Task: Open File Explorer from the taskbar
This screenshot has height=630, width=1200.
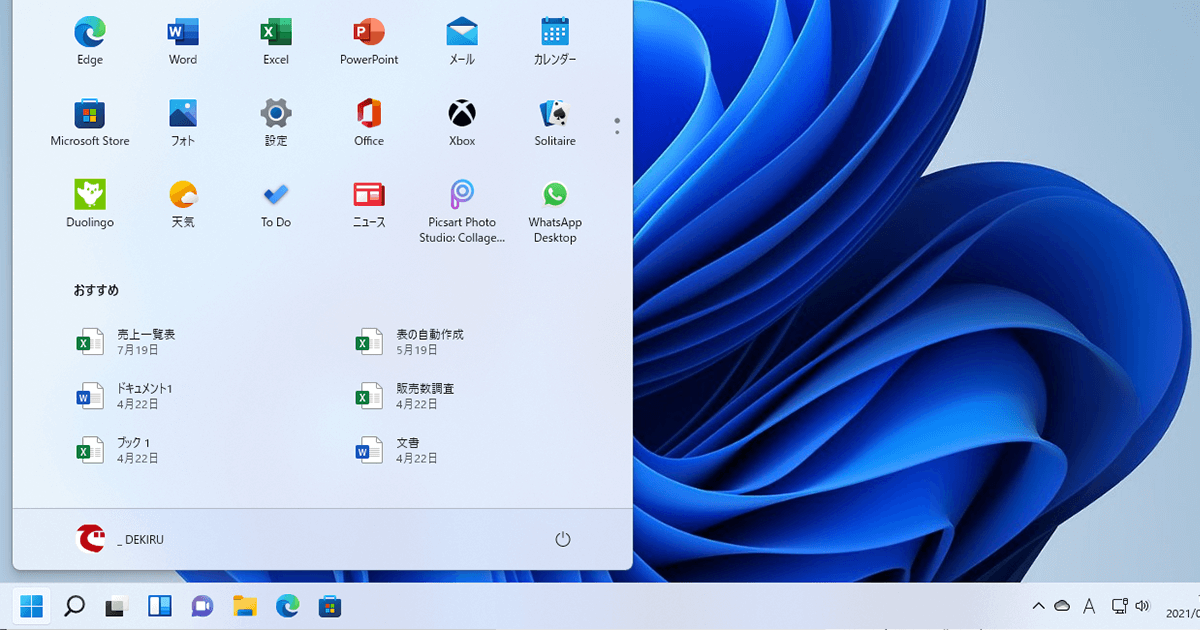Action: click(246, 606)
